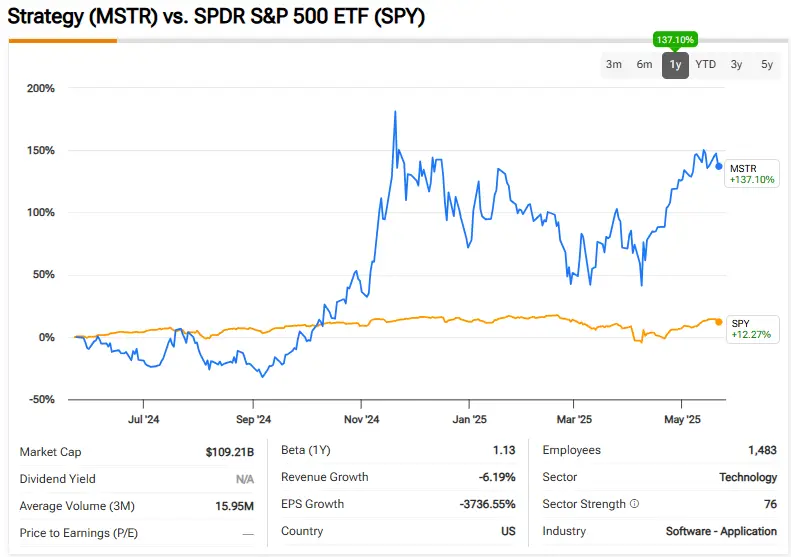The image size is (791, 557).
Task: Click the Jan '25 x-axis label
Action: pyautogui.click(x=469, y=419)
